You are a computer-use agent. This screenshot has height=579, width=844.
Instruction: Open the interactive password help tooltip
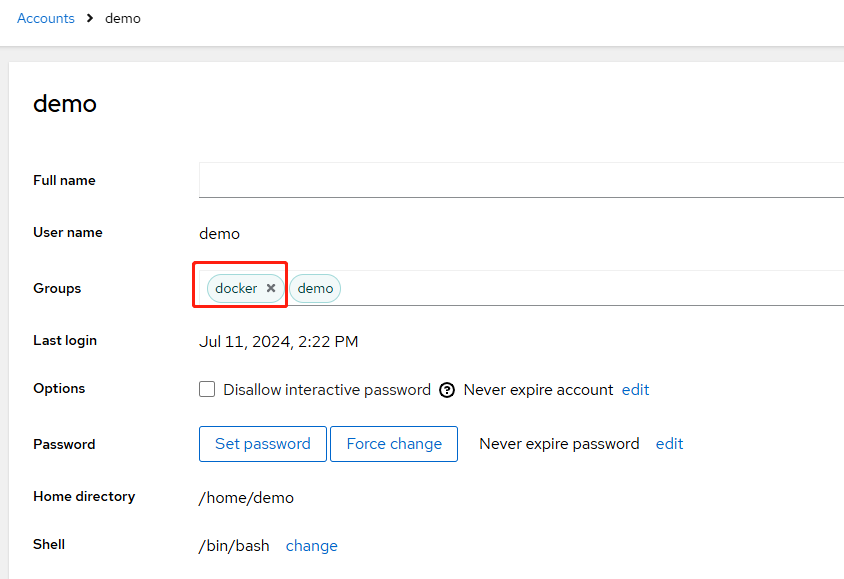(x=447, y=389)
